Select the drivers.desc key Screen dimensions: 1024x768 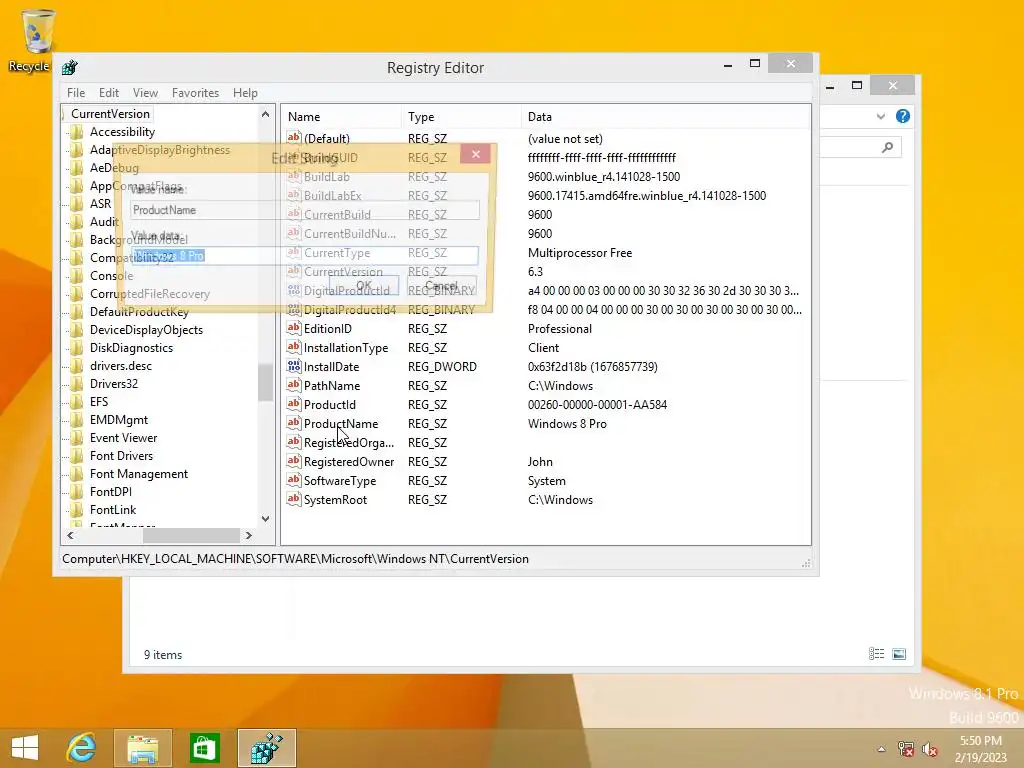(x=121, y=366)
